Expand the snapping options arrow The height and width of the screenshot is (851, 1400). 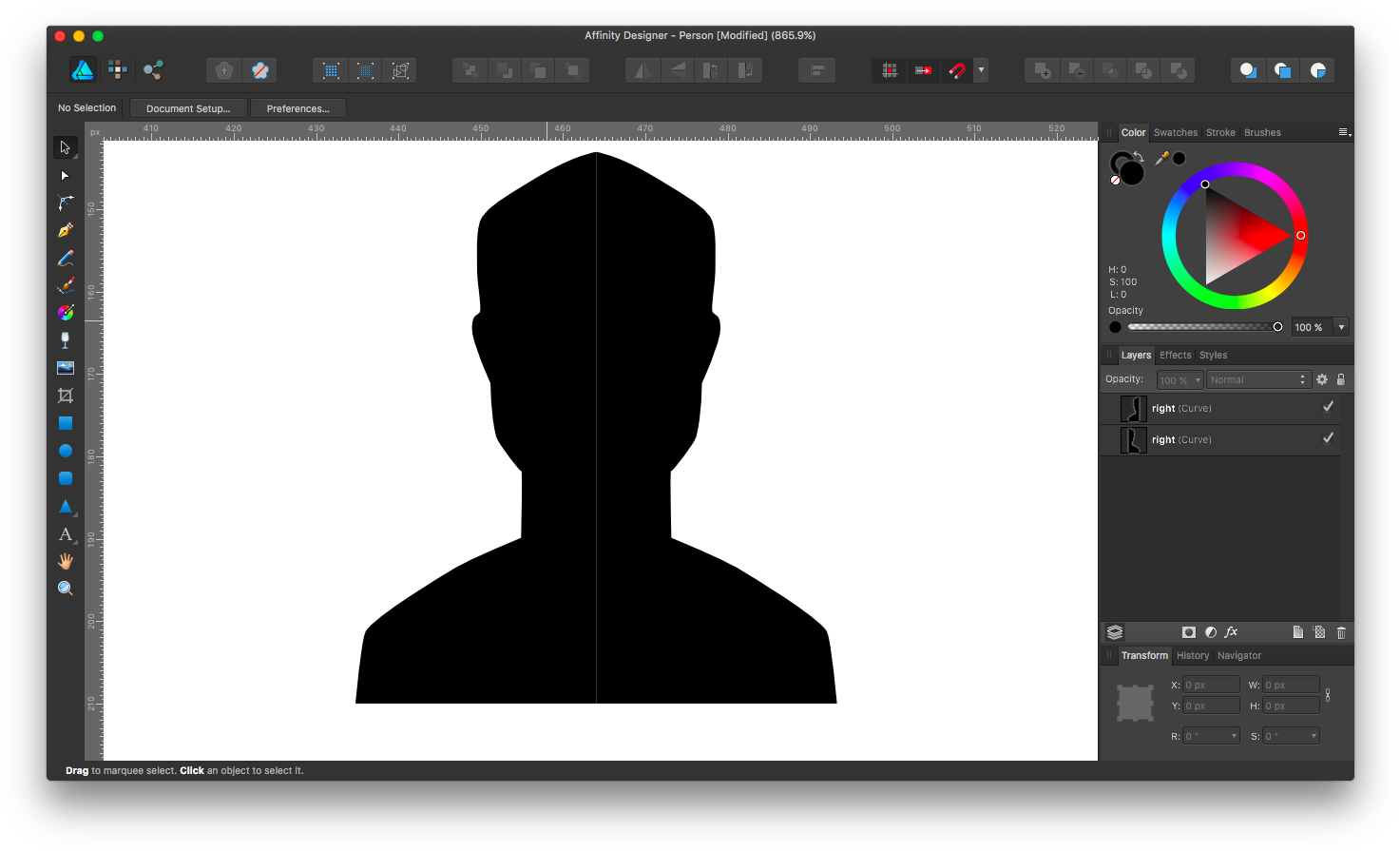[981, 70]
